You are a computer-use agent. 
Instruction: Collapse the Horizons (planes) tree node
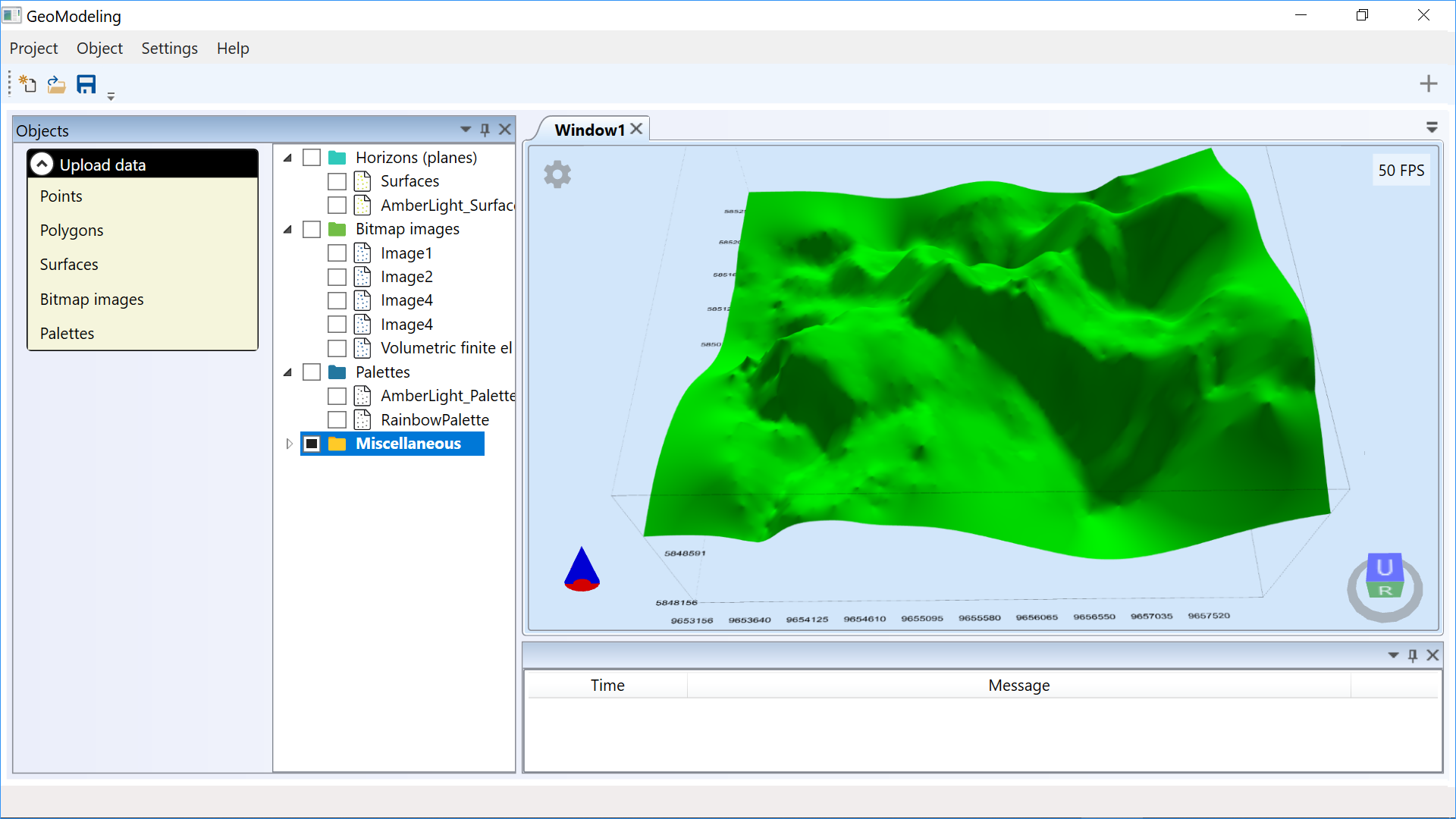tap(287, 158)
